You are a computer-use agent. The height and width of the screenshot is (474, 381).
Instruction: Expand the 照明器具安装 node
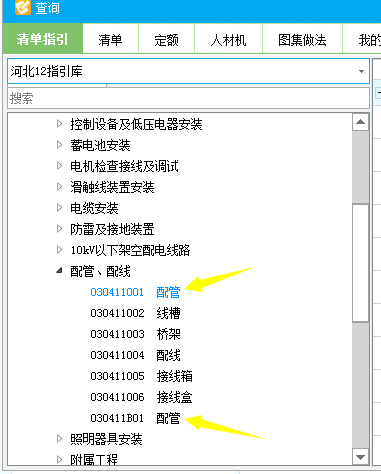point(59,439)
